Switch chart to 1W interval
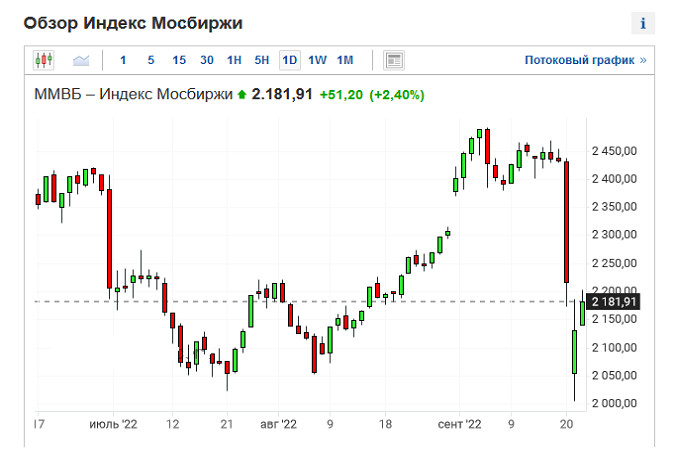The height and width of the screenshot is (449, 675). pyautogui.click(x=317, y=60)
